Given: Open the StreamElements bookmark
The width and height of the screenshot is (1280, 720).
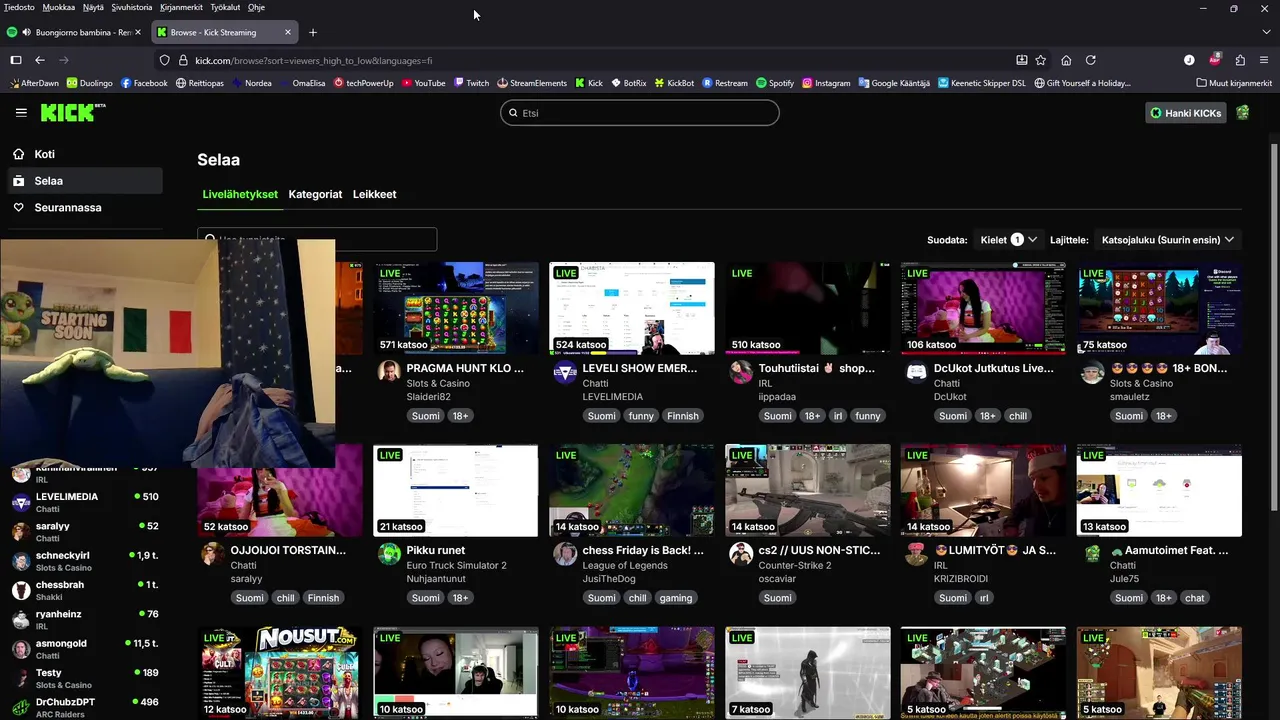Looking at the screenshot, I should pyautogui.click(x=532, y=83).
